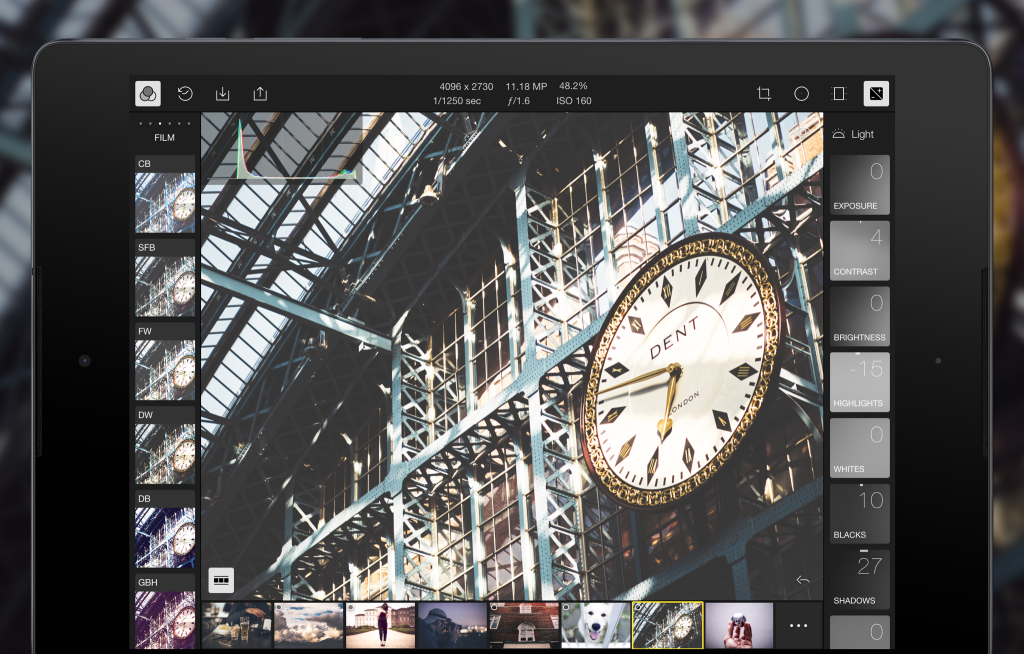This screenshot has width=1024, height=654.
Task: Open the filters panel with three-circles icon
Action: [x=148, y=94]
